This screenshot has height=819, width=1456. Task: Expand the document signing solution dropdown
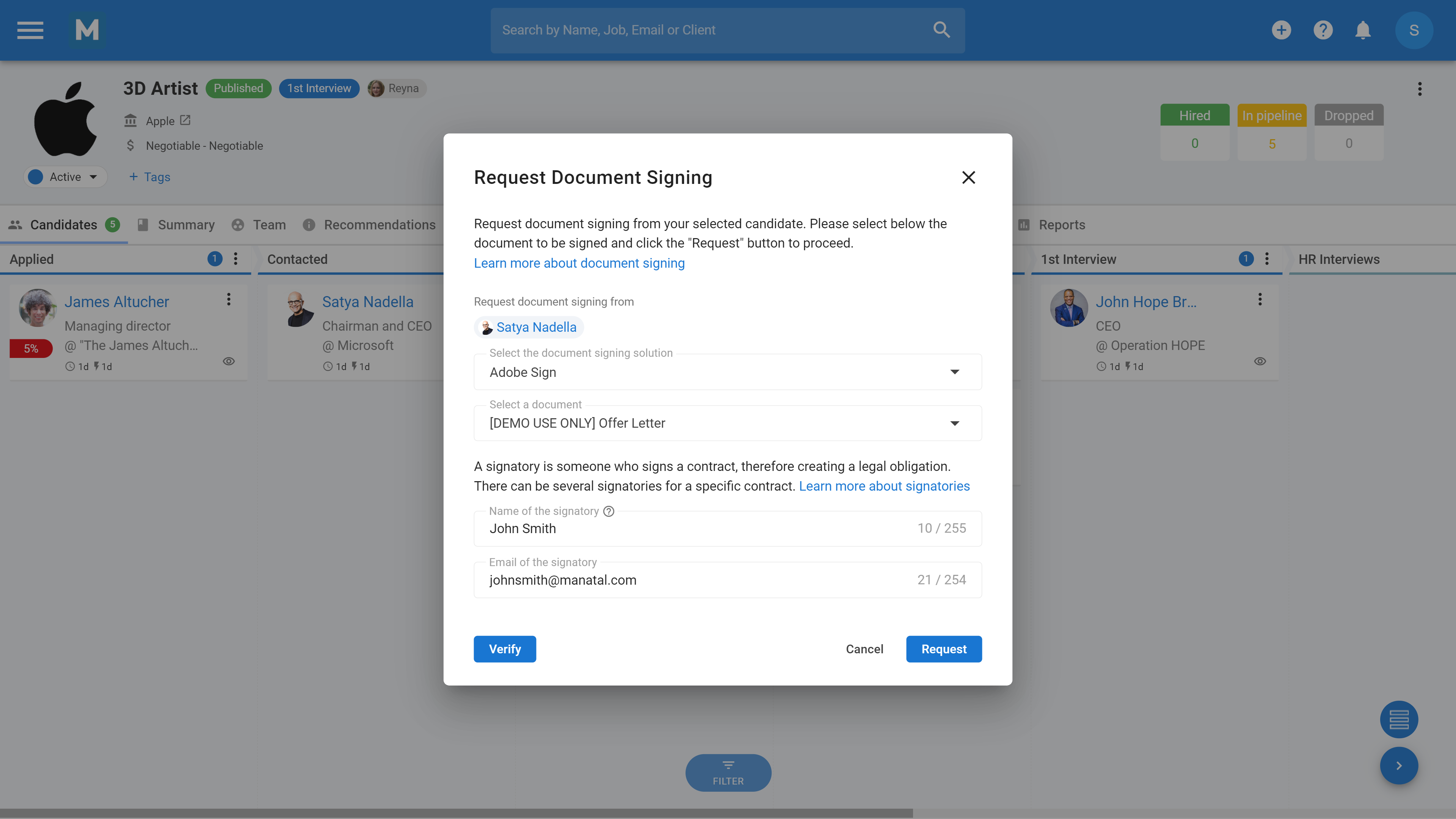pos(955,372)
